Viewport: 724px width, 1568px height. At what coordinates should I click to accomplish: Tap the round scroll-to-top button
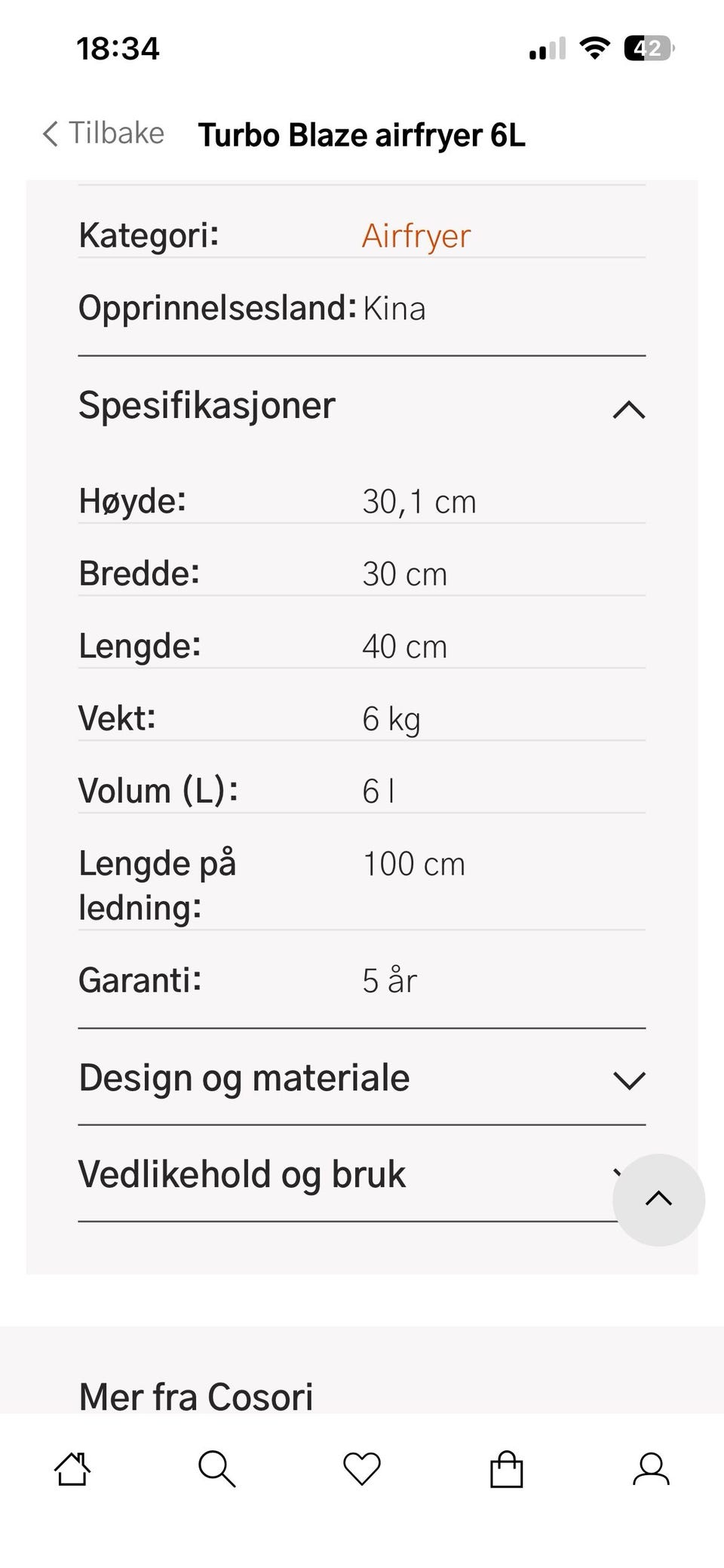[x=659, y=1200]
